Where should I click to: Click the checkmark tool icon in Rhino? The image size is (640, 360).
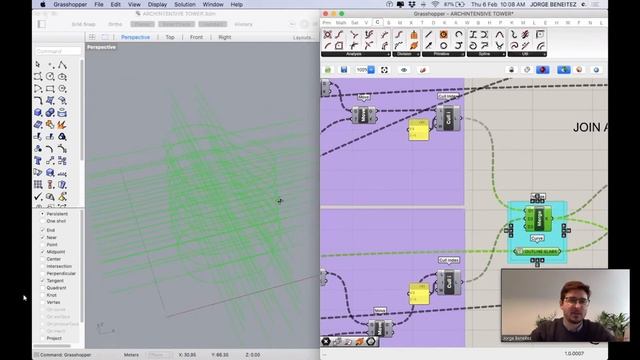38,197
